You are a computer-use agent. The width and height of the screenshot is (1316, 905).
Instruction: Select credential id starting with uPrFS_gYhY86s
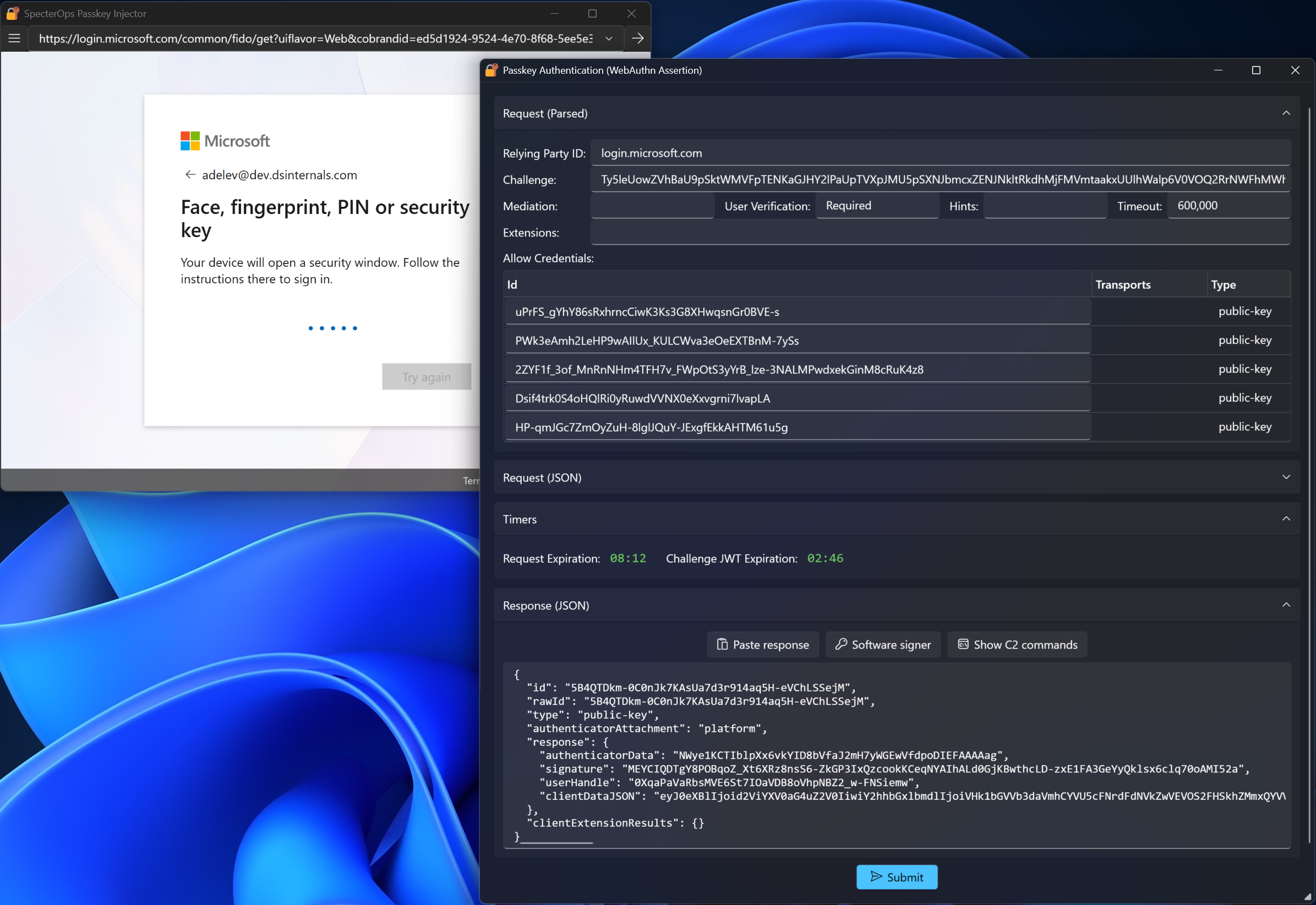coord(798,312)
